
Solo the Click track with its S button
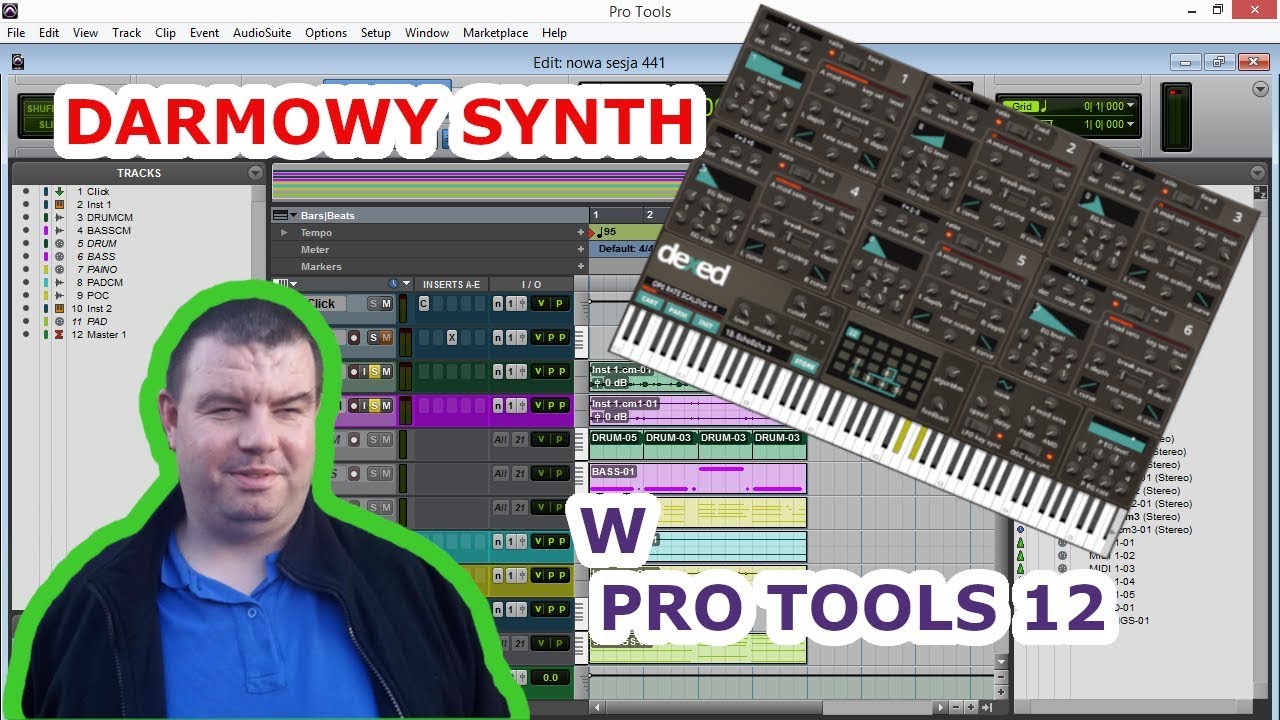pos(373,303)
